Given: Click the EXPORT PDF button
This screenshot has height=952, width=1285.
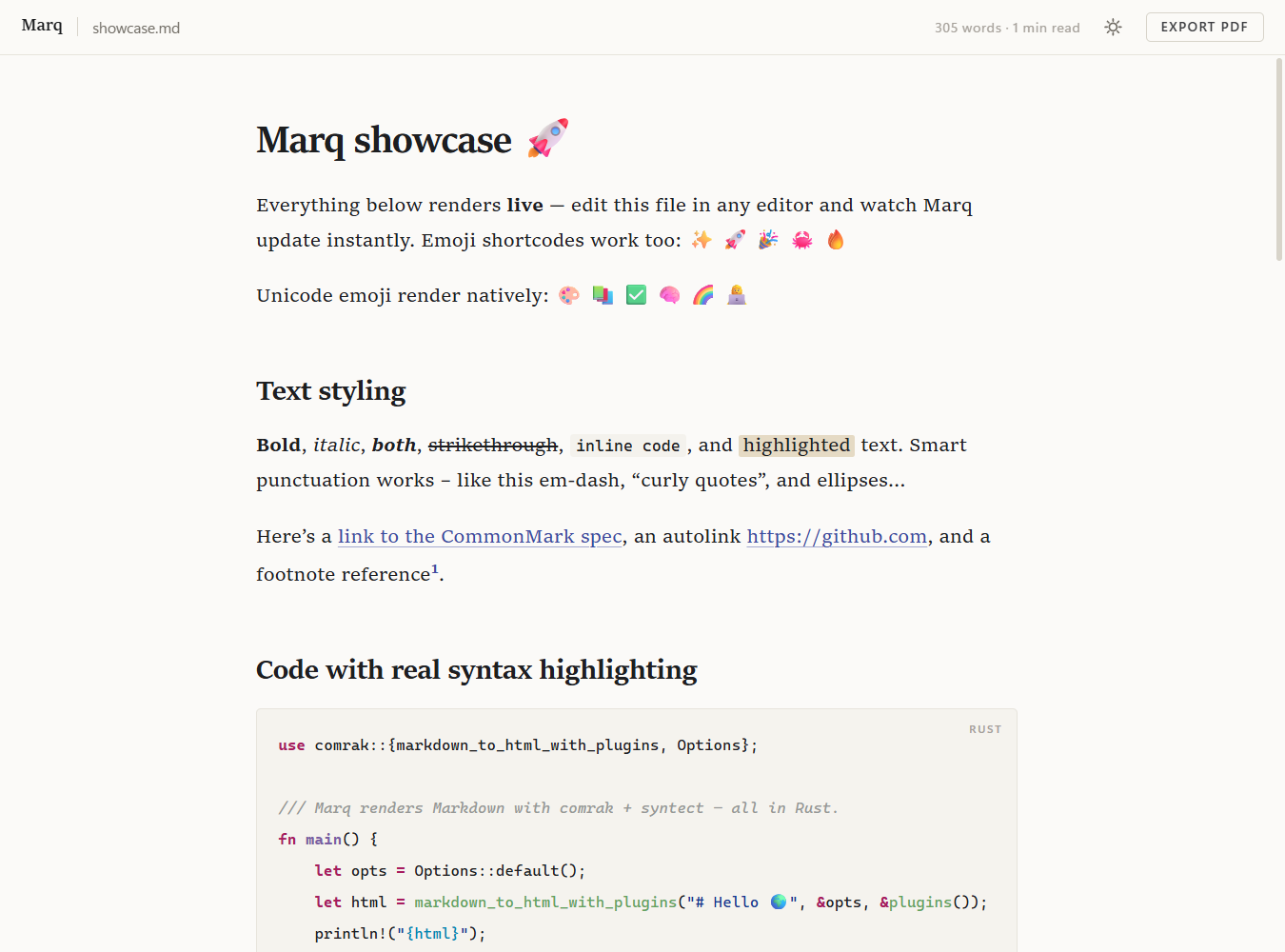Looking at the screenshot, I should point(1204,28).
